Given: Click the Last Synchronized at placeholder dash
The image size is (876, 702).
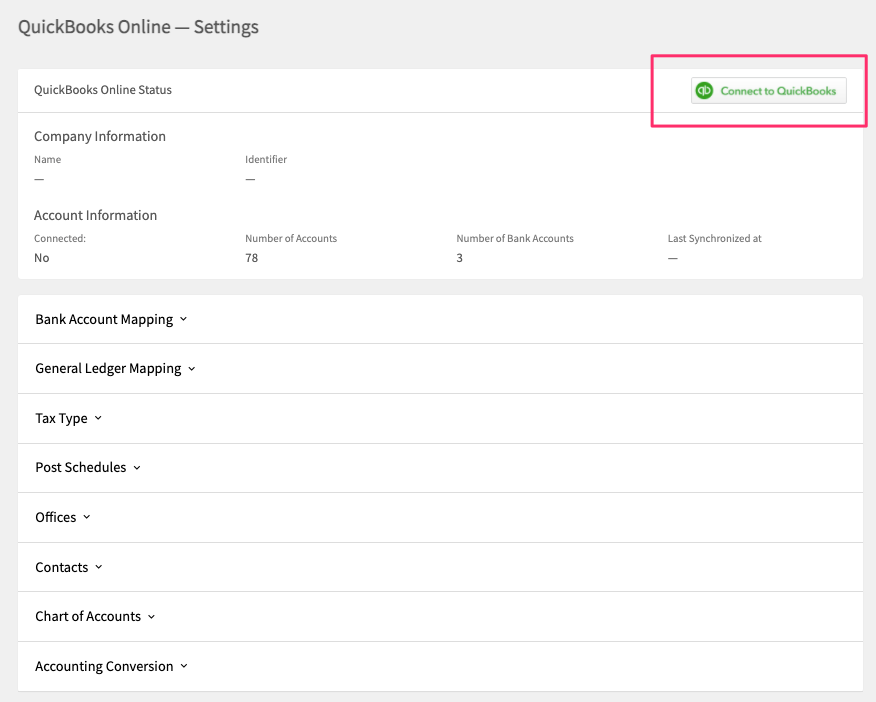Looking at the screenshot, I should click(671, 257).
